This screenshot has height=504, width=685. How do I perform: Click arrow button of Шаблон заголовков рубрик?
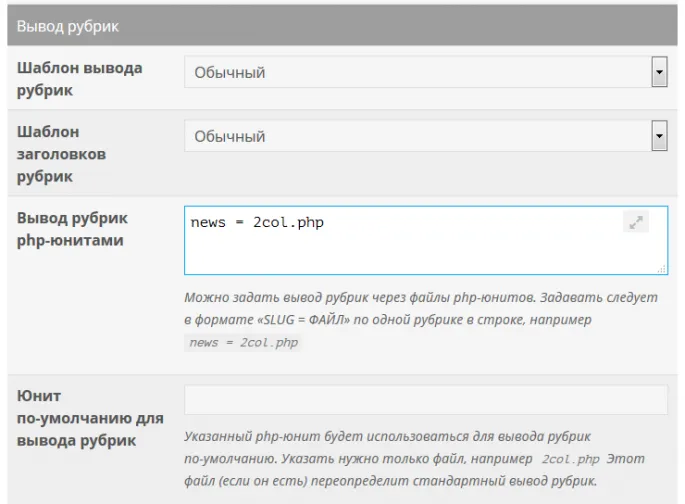[659, 135]
